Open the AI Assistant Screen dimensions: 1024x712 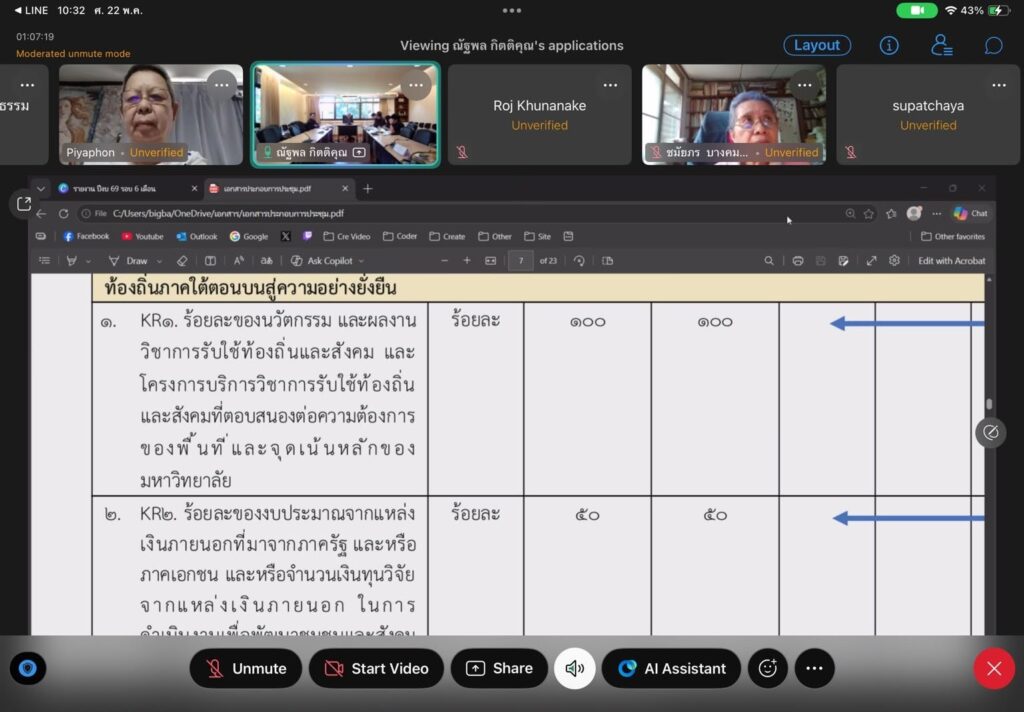671,668
